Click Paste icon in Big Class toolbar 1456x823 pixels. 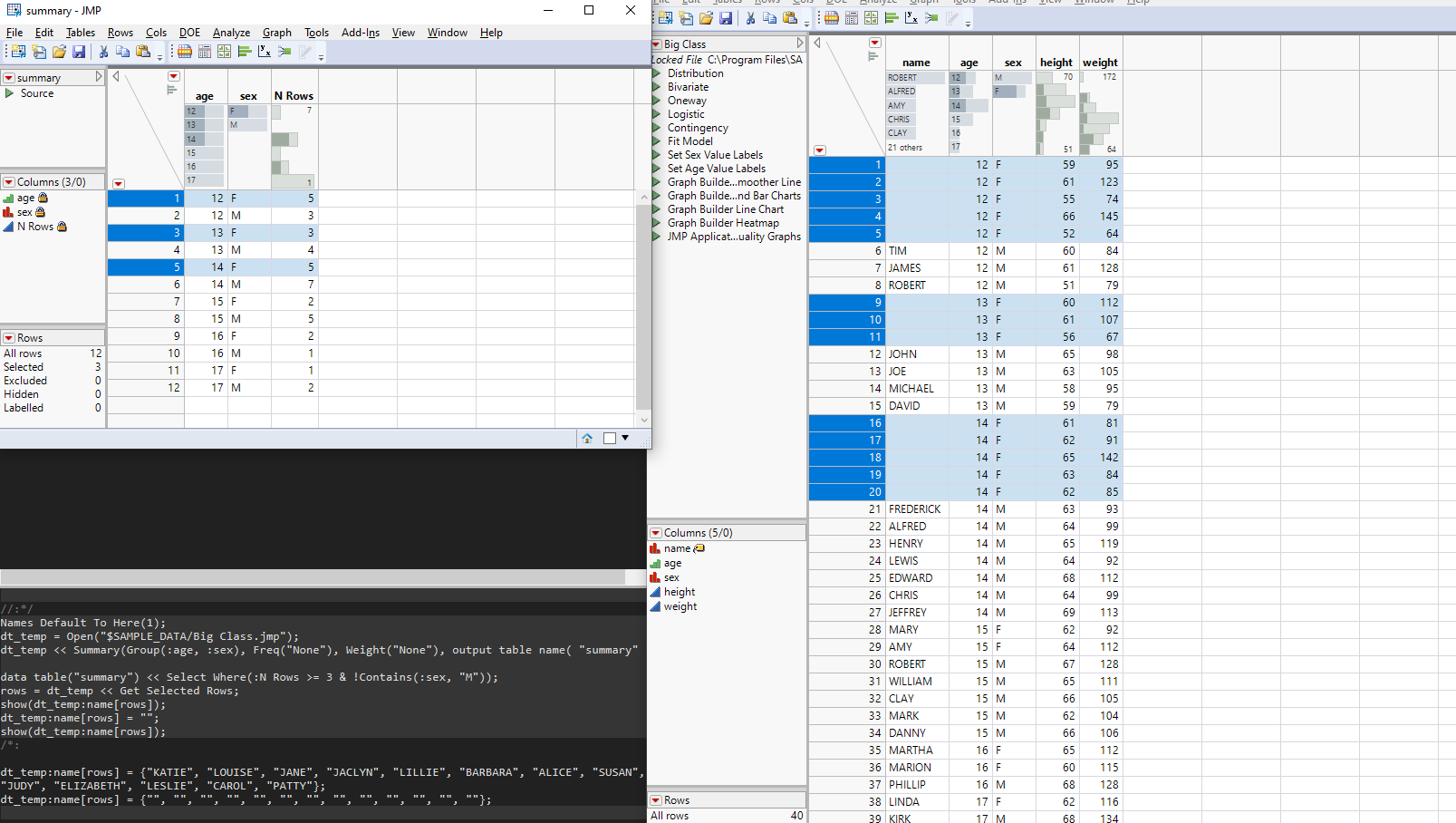click(x=790, y=18)
